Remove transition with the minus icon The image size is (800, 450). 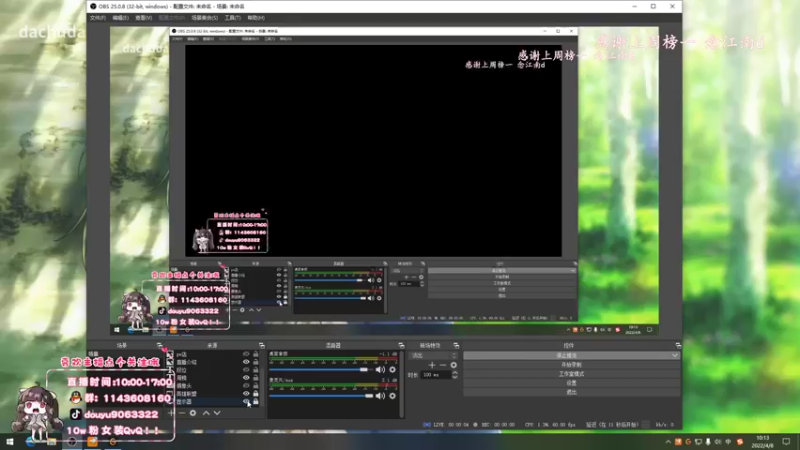pyautogui.click(x=443, y=365)
